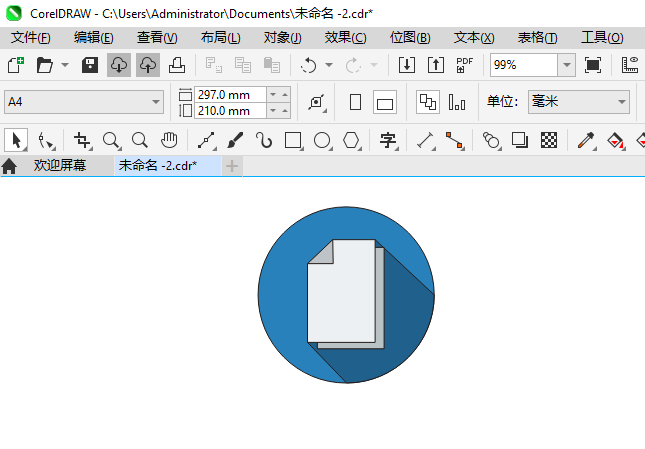Select the Eyedropper tool
Image resolution: width=645 pixels, height=449 pixels.
tap(586, 140)
